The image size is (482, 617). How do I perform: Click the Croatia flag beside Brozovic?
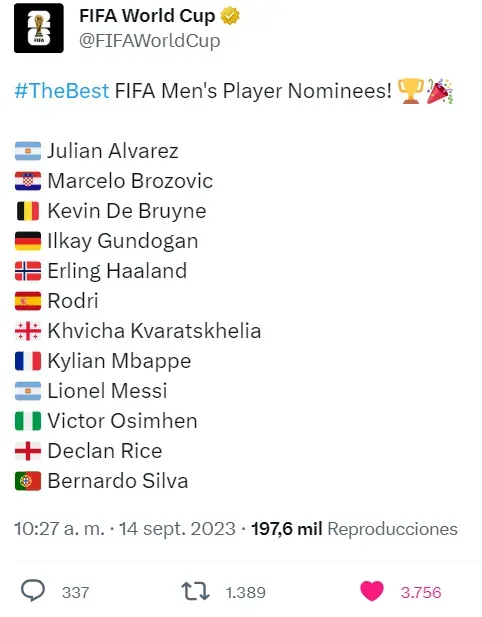click(28, 181)
